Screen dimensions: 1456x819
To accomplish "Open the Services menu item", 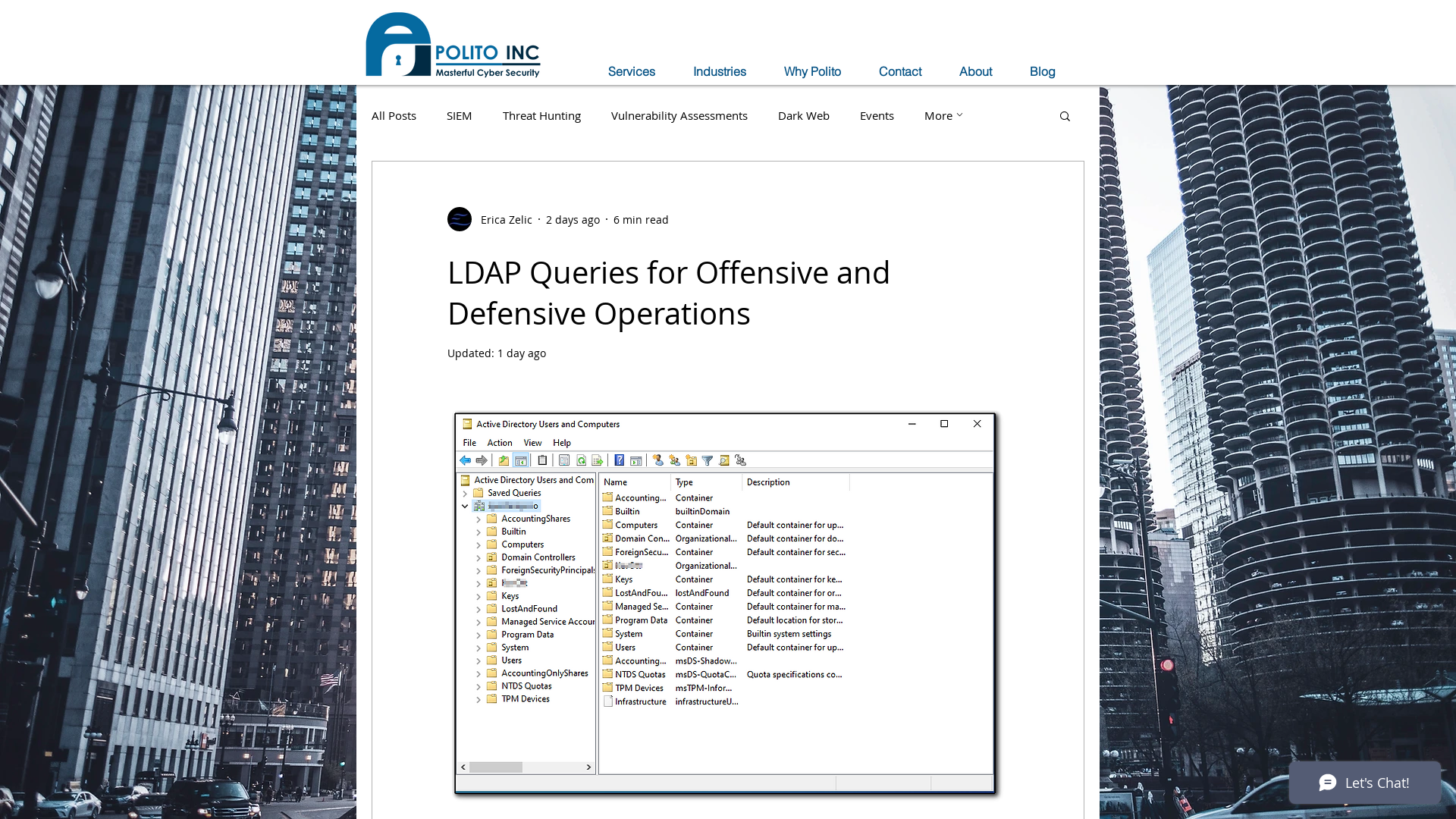I will coord(631,71).
